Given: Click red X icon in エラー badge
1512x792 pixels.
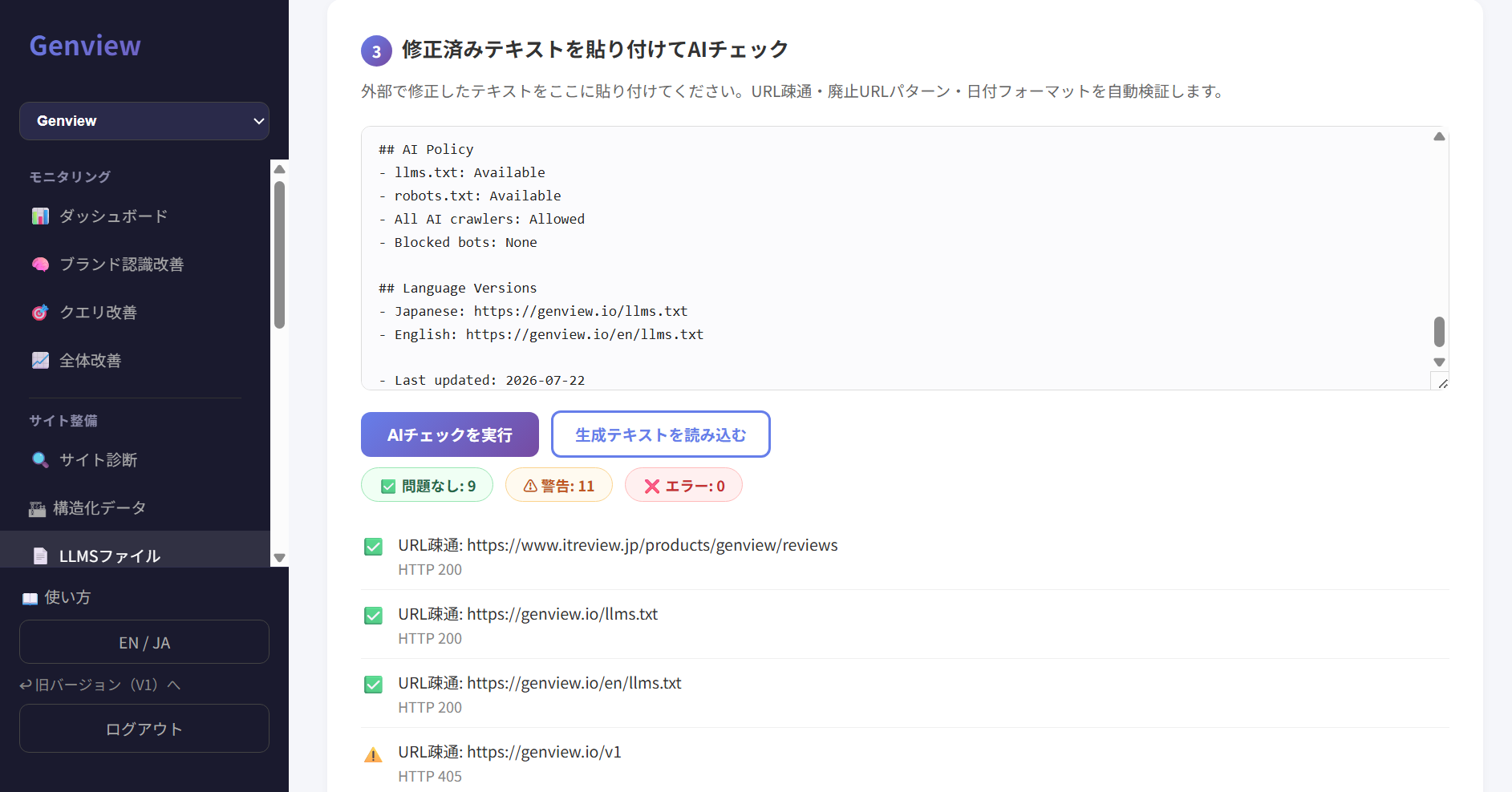Looking at the screenshot, I should [652, 487].
